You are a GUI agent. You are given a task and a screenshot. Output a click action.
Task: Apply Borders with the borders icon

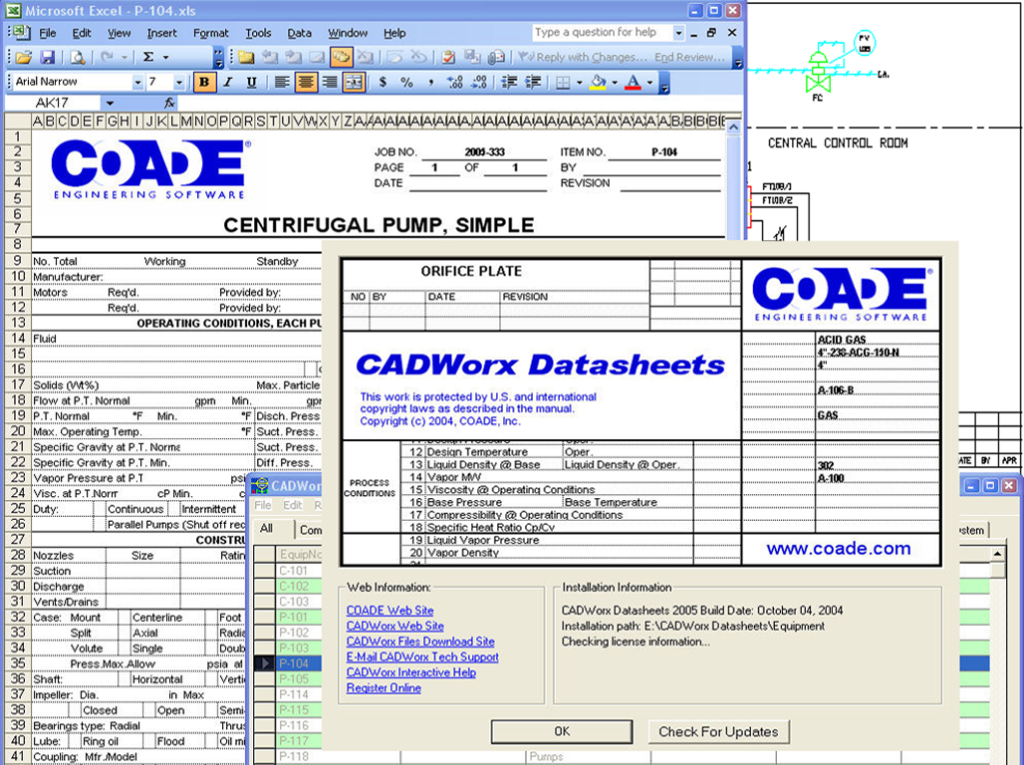tap(562, 82)
